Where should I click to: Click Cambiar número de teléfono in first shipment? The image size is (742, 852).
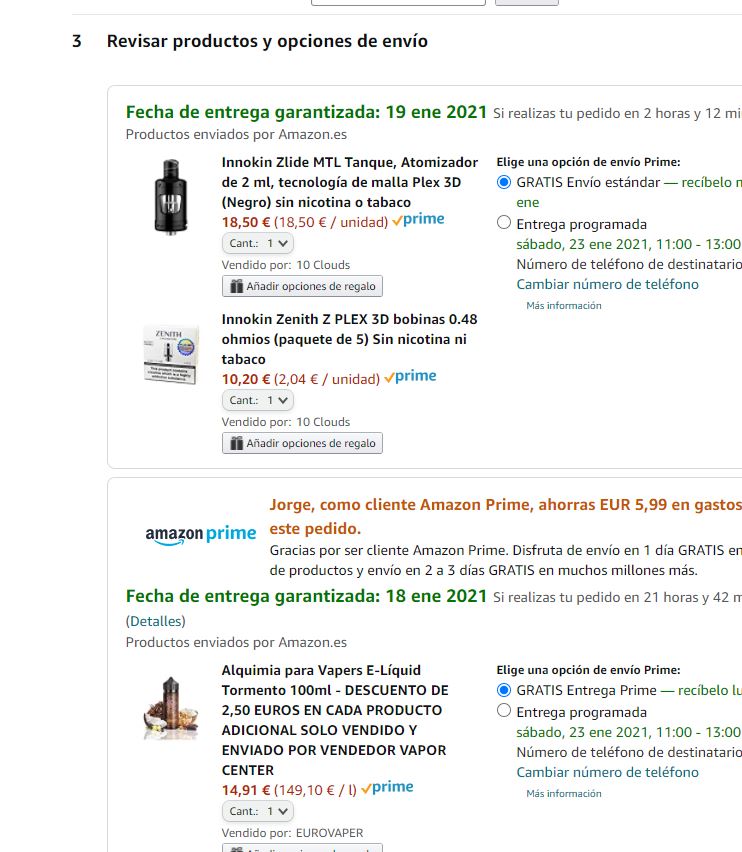point(607,284)
